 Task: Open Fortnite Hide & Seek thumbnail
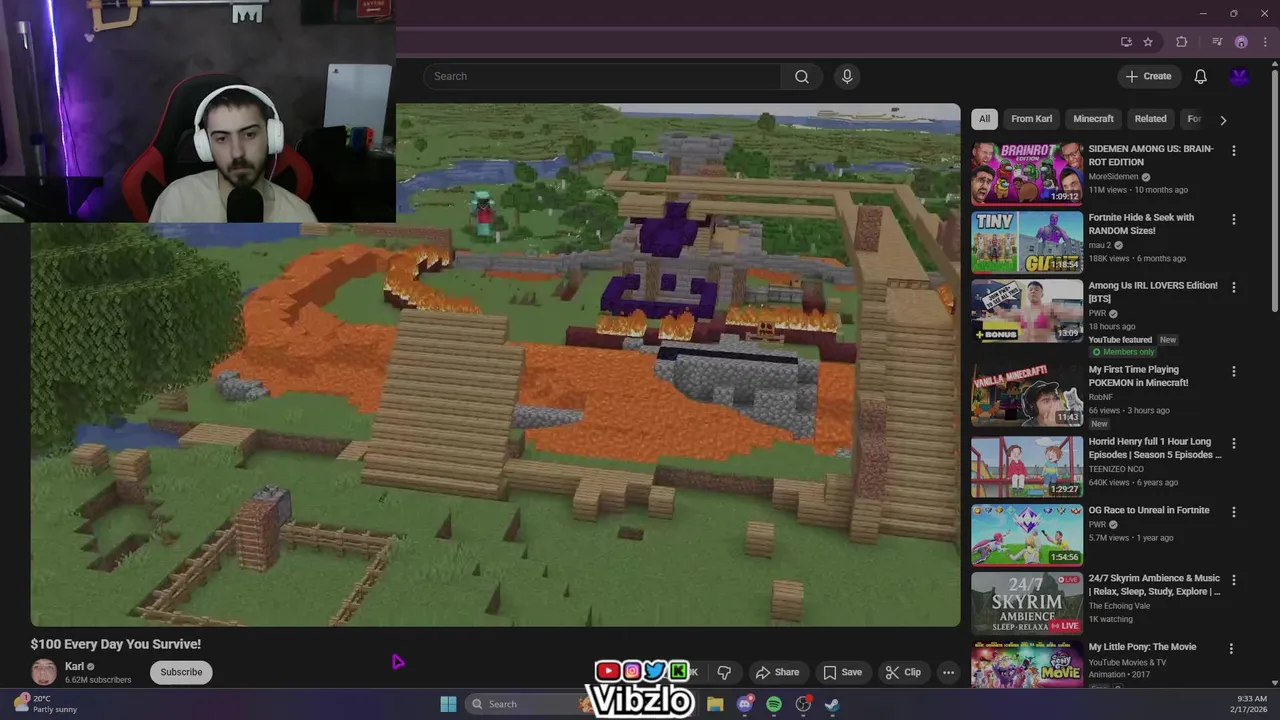(x=1027, y=241)
